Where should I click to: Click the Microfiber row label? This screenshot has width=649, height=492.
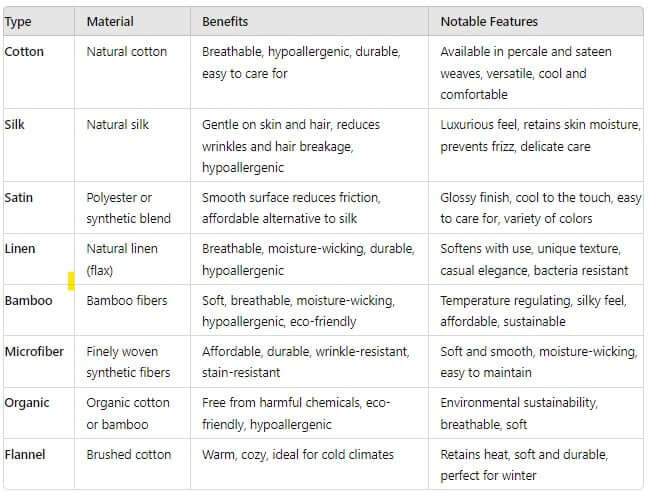[34, 351]
